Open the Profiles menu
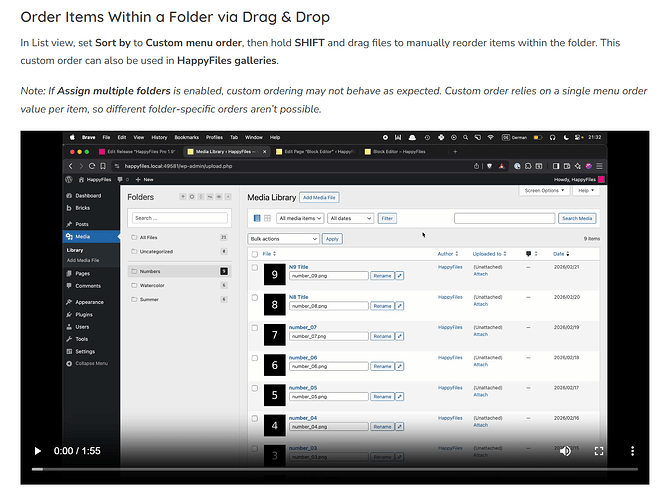This screenshot has width=669, height=500. click(214, 137)
